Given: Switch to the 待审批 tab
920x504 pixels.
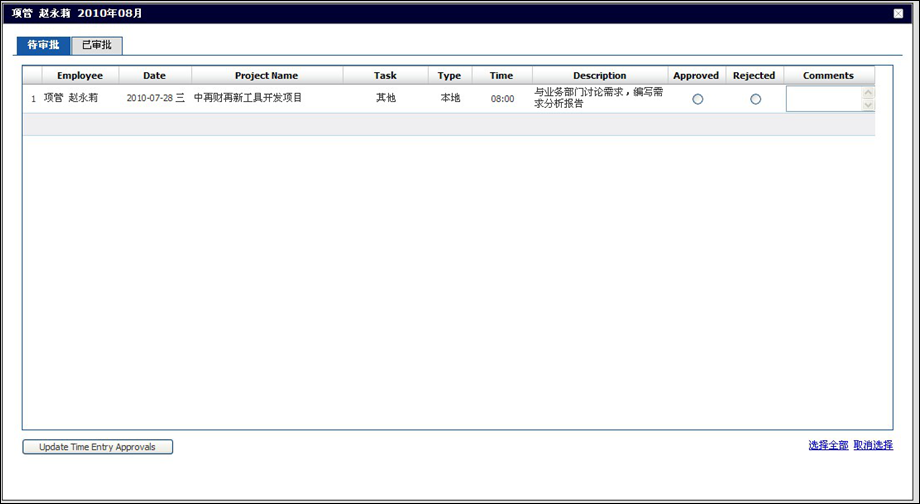Looking at the screenshot, I should [x=43, y=46].
